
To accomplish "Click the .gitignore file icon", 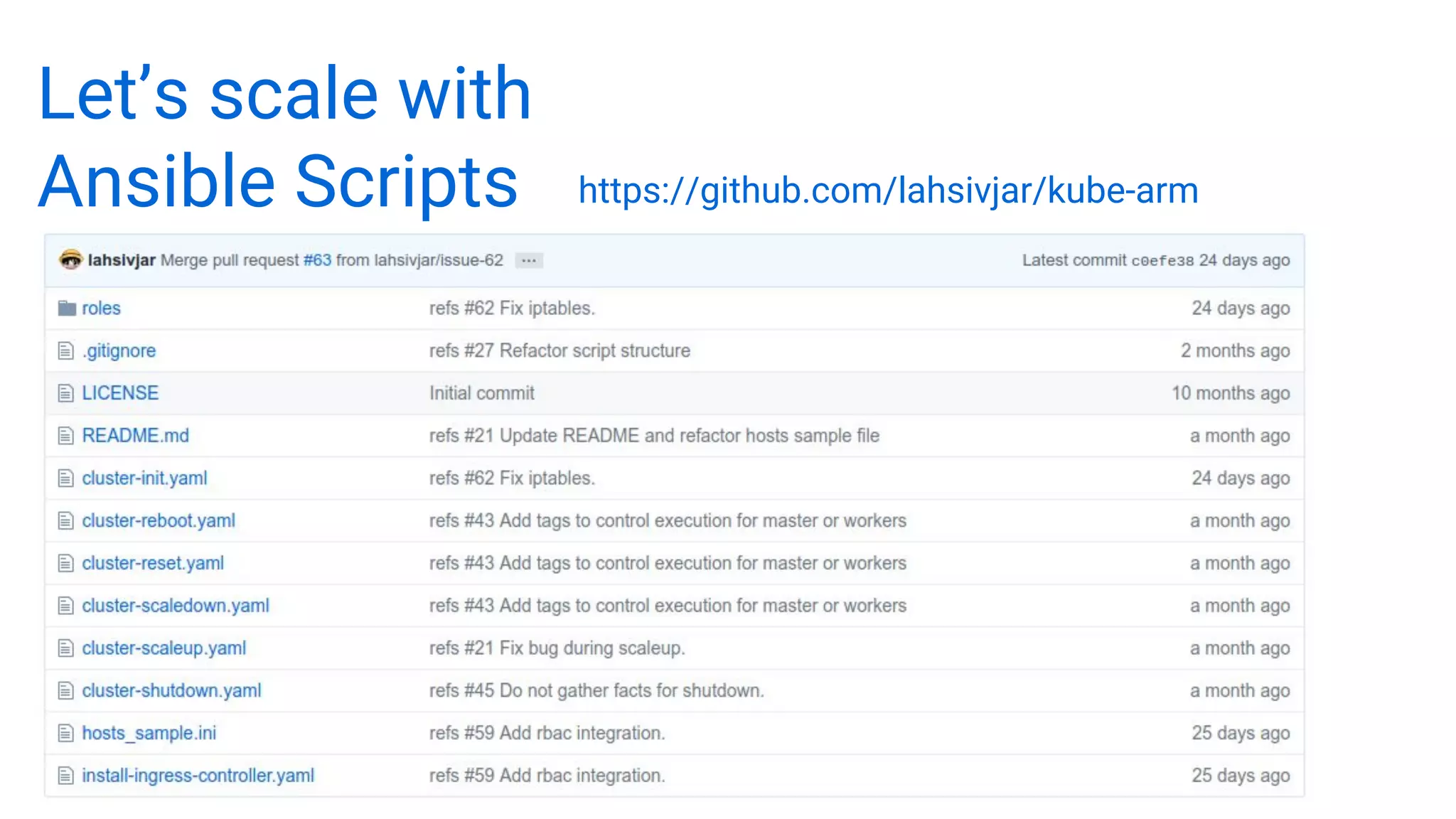I will click(x=65, y=350).
